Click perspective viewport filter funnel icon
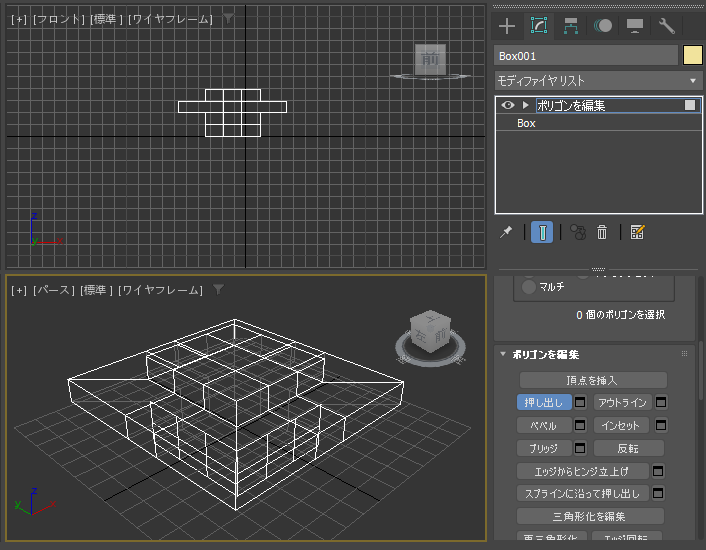 (x=218, y=289)
